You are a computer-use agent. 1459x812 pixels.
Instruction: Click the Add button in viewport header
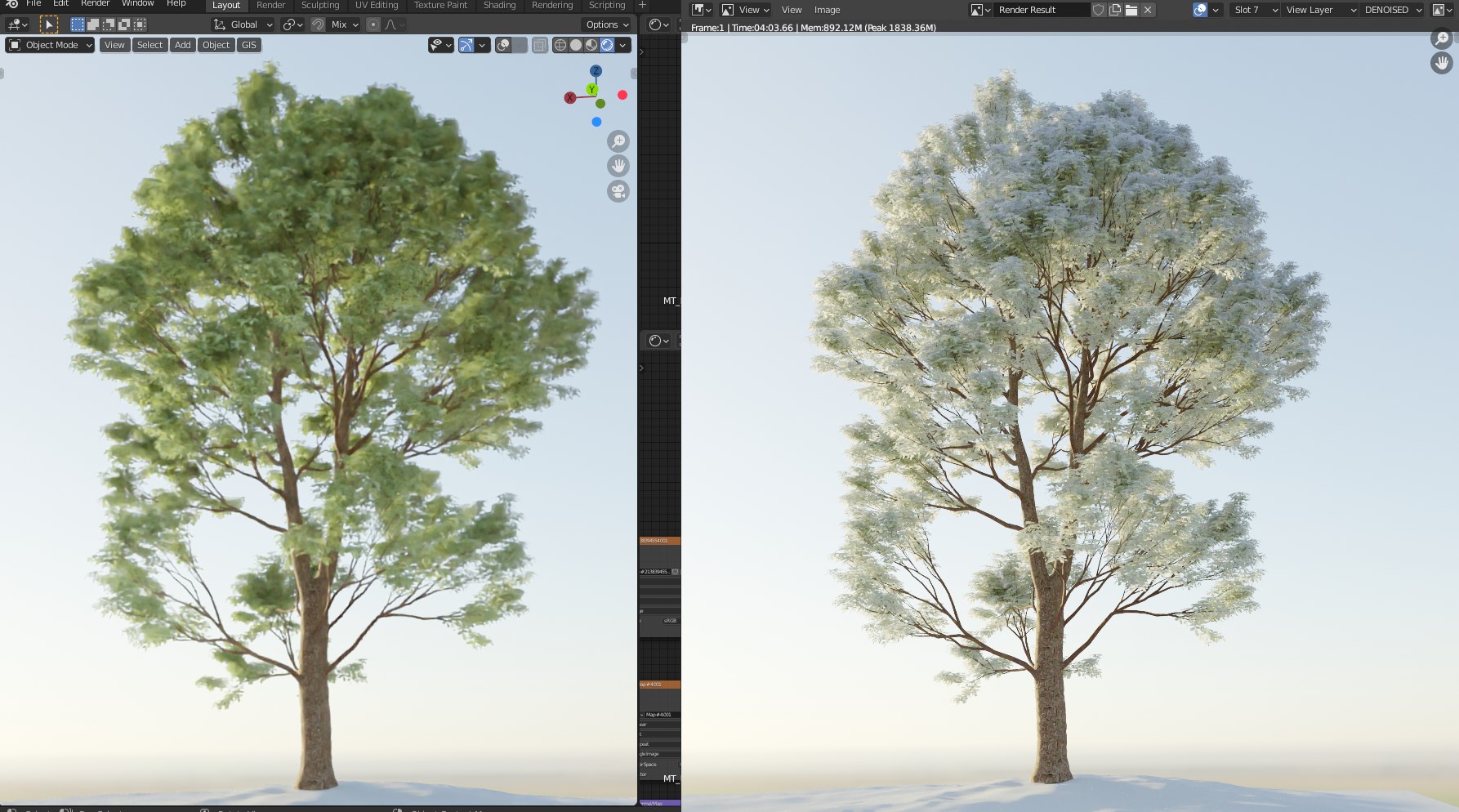tap(183, 45)
